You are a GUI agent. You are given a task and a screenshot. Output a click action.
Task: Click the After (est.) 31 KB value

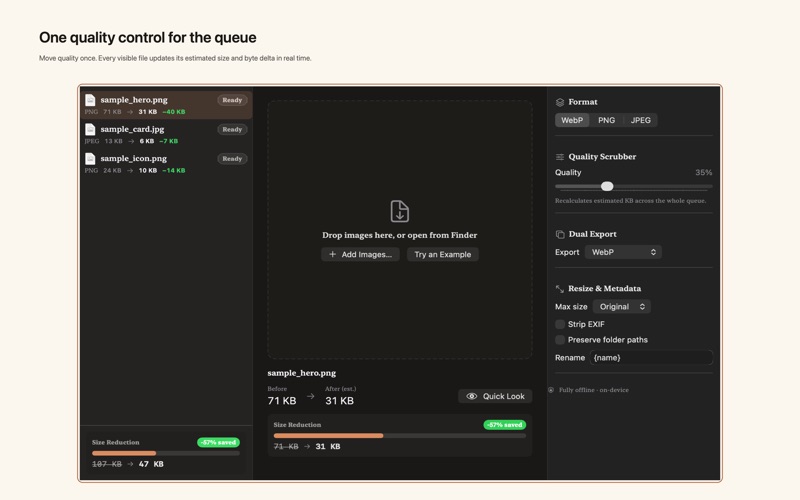coord(339,401)
